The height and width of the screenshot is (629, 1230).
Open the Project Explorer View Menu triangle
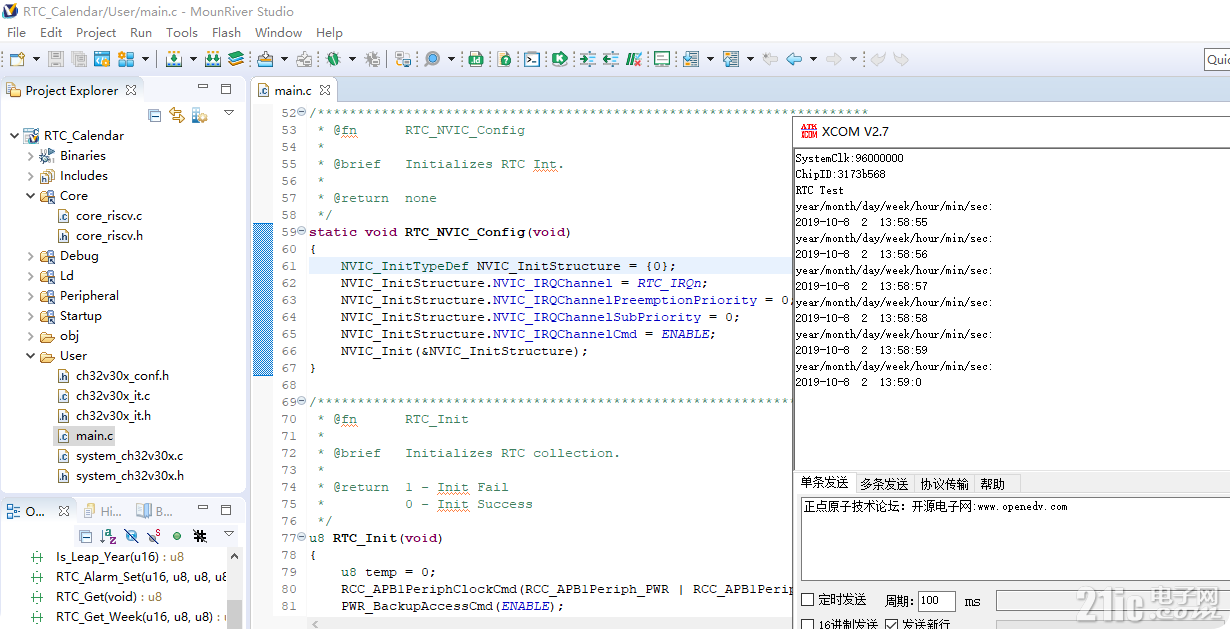(x=229, y=114)
